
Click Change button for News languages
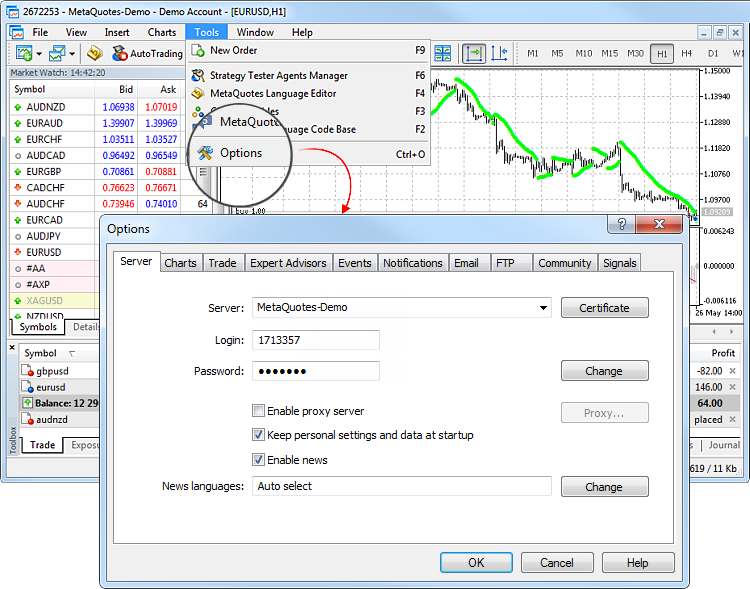click(605, 487)
